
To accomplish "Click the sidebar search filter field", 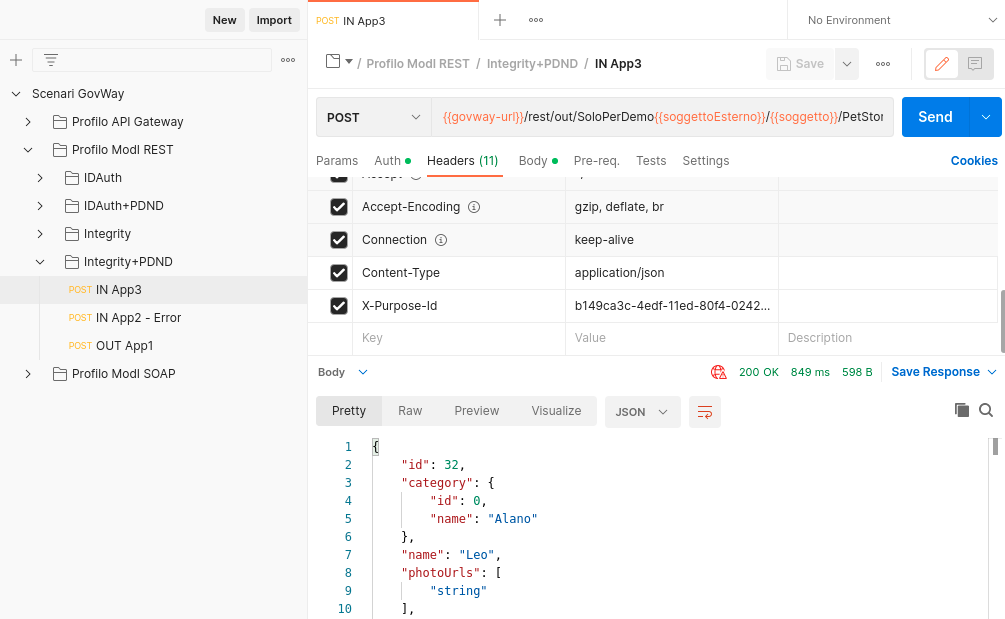I will 153,60.
